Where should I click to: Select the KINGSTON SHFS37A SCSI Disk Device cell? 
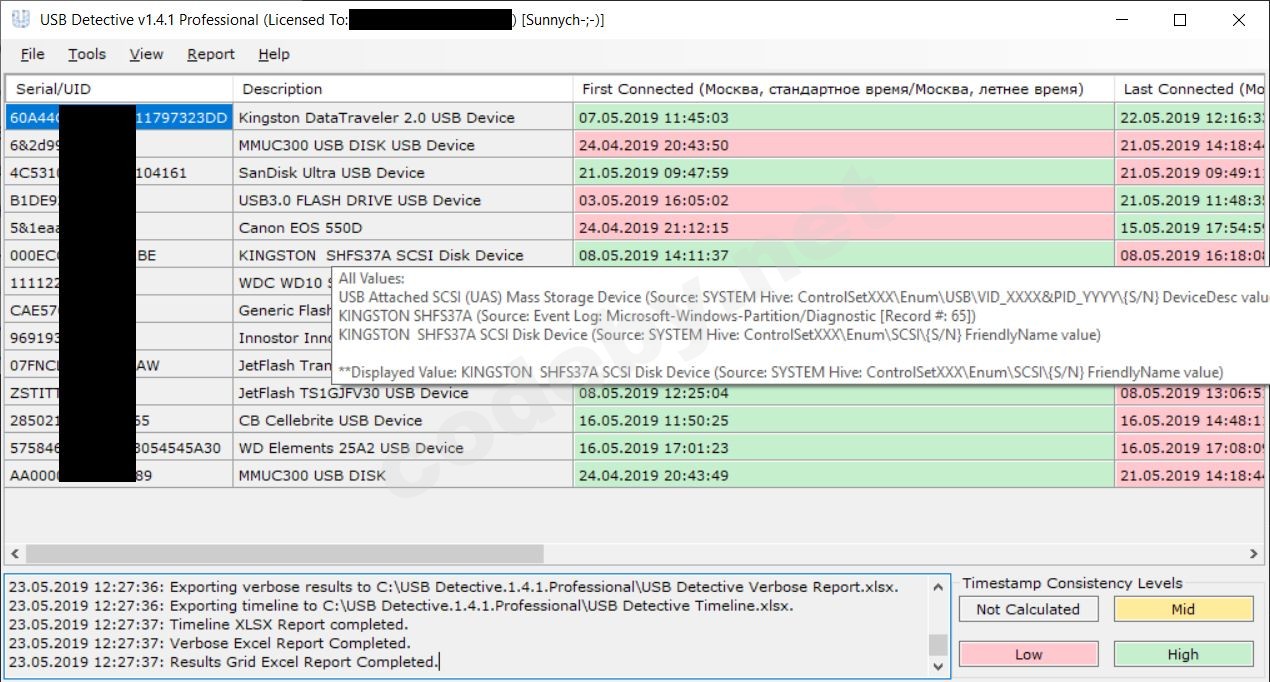coord(403,255)
